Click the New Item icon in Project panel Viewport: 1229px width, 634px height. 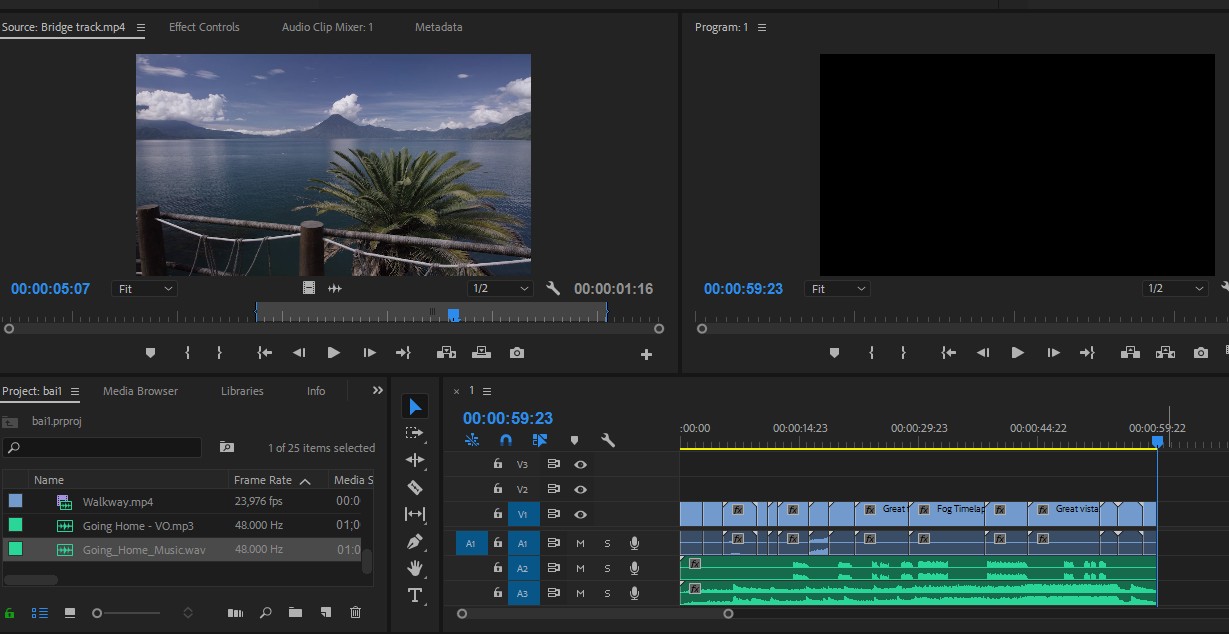(325, 612)
